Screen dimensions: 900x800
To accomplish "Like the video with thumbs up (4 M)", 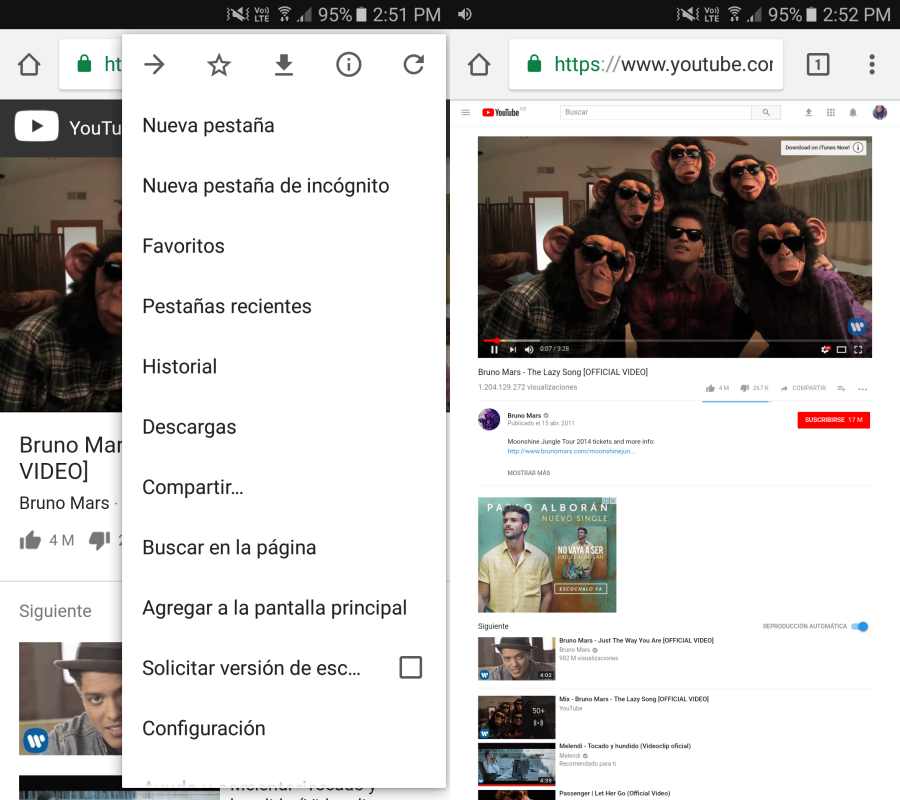I will [x=716, y=389].
